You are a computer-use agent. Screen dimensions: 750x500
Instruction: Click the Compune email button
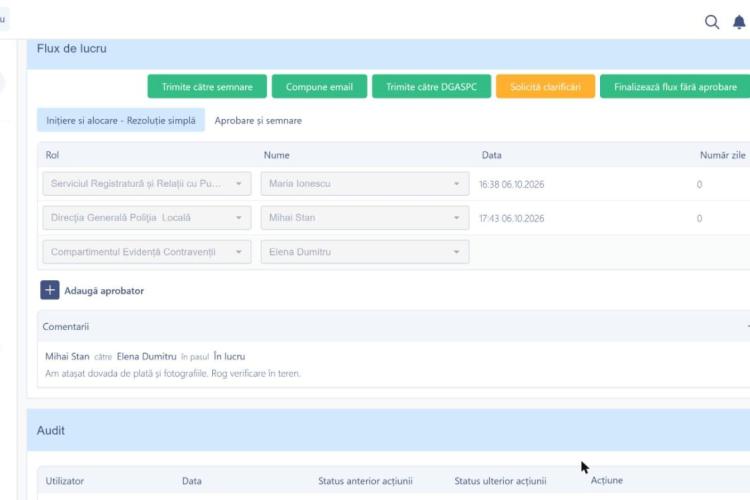coord(320,87)
